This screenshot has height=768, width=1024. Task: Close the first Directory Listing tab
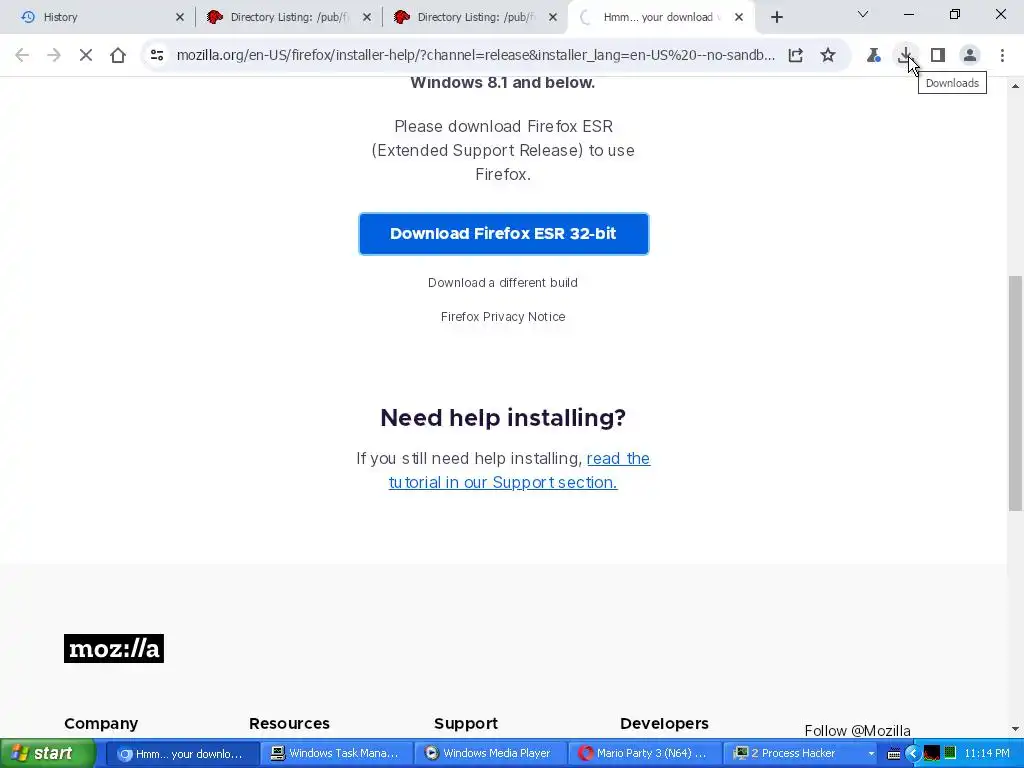click(x=367, y=18)
